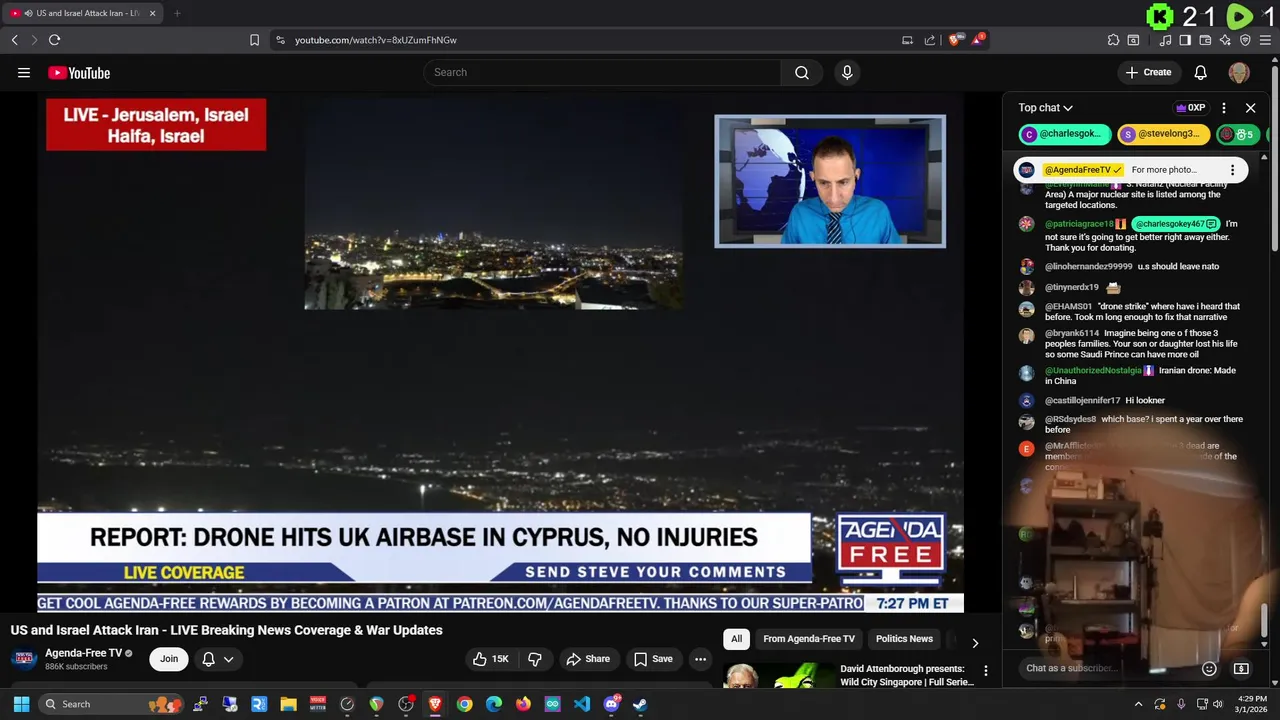1280x720 pixels.
Task: Open Agenda-Free TV channel name link
Action: pos(83,653)
